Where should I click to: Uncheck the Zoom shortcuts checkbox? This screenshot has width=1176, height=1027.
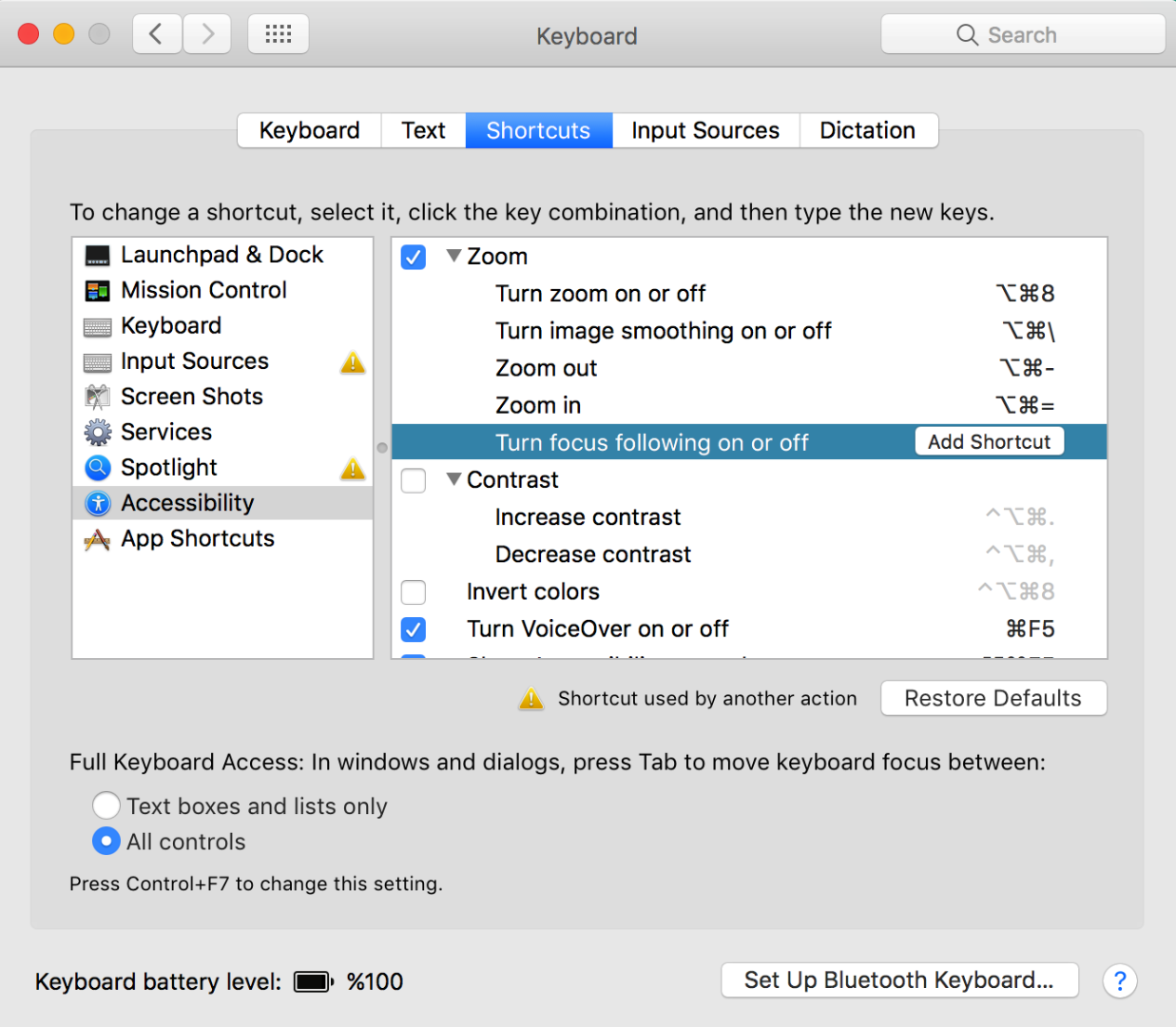coord(413,256)
